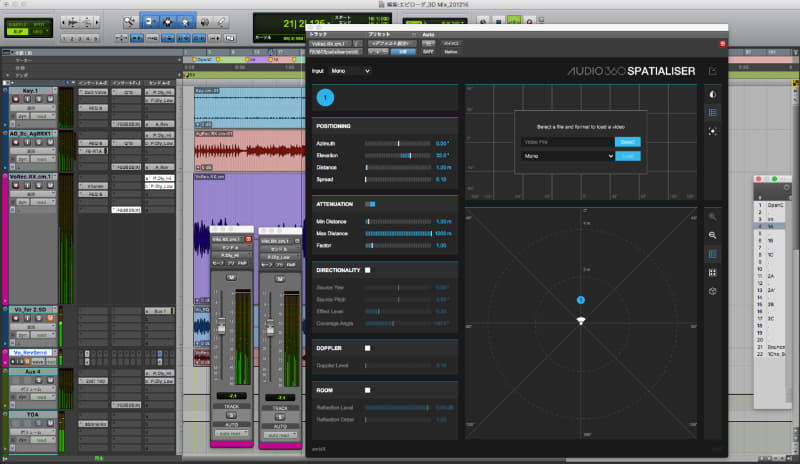
Task: Click the Load video button
Action: [628, 156]
